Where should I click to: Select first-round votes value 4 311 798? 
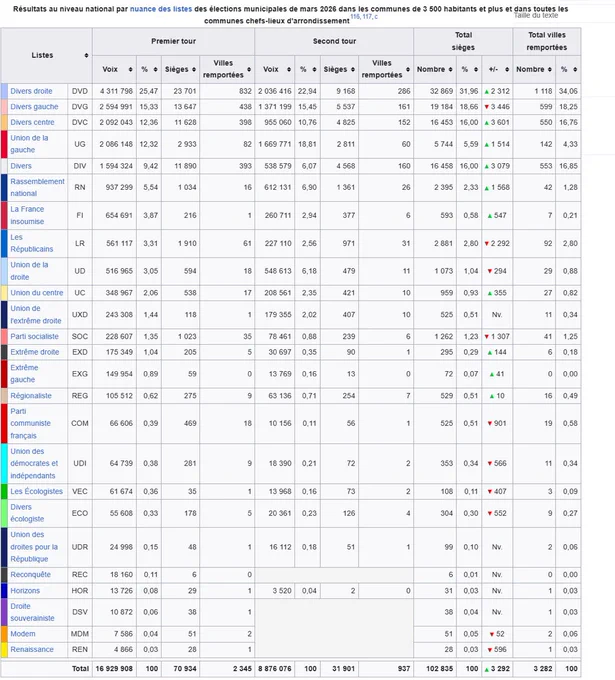[116, 91]
